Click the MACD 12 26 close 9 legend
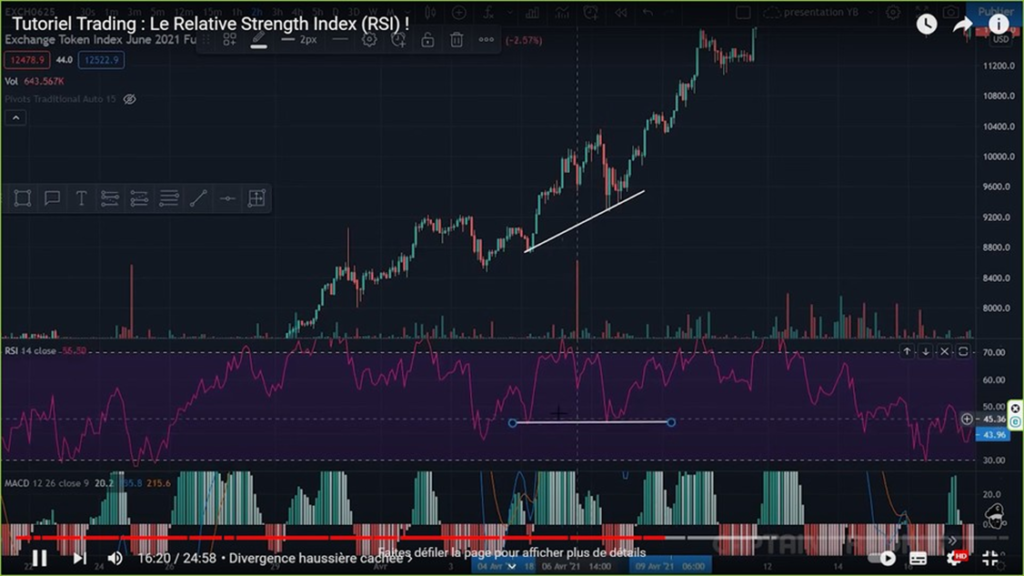This screenshot has height=576, width=1024. coord(46,483)
